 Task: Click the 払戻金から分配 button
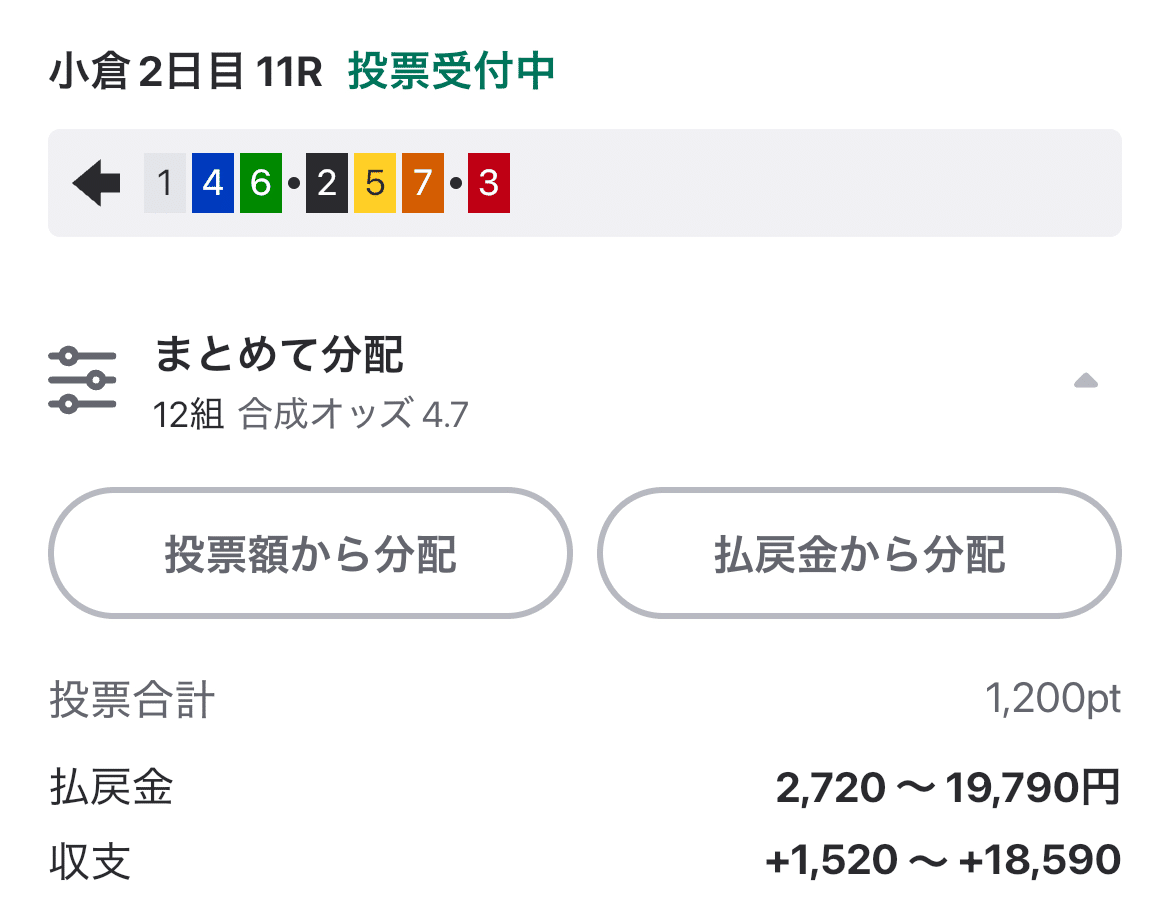pyautogui.click(x=858, y=553)
